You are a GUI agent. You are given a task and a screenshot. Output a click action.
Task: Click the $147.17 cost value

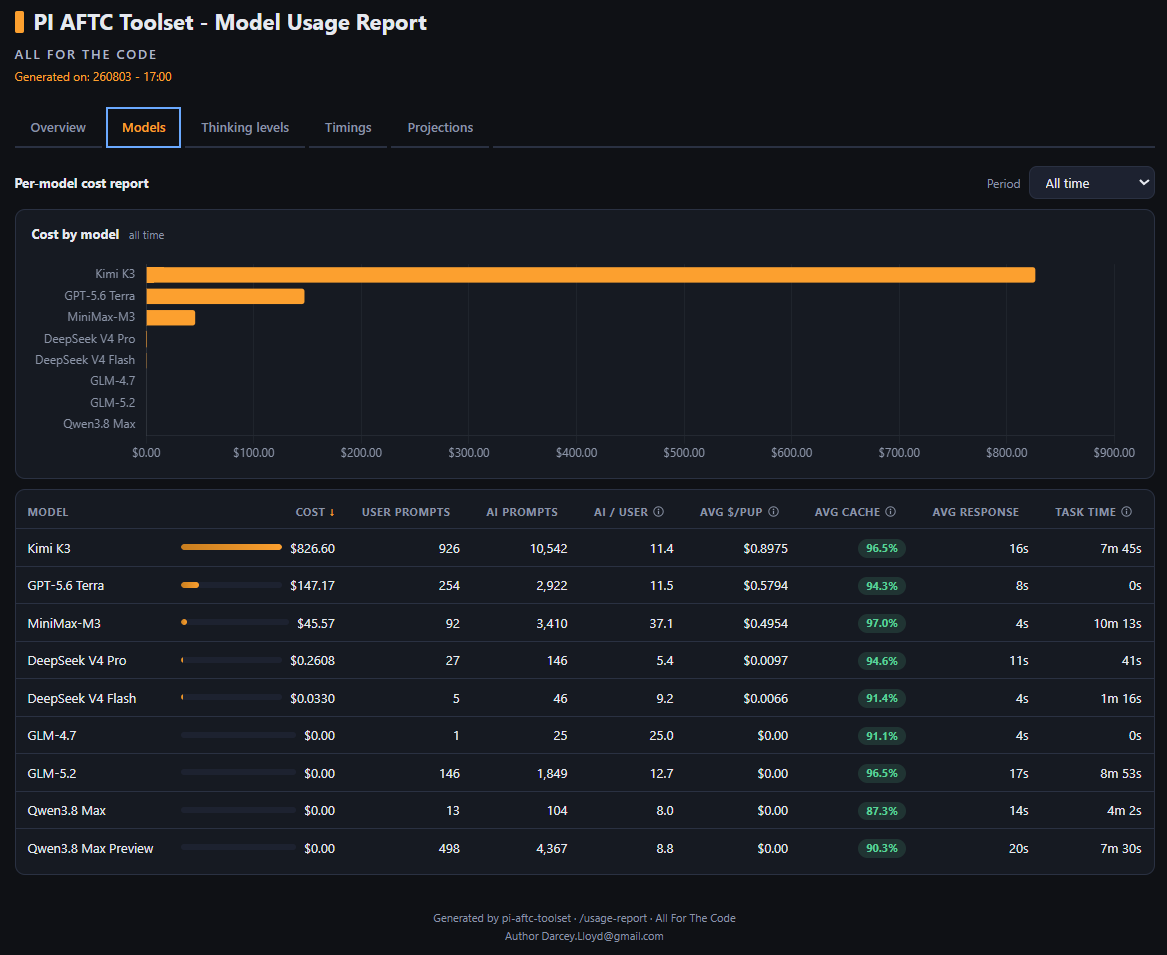[313, 586]
